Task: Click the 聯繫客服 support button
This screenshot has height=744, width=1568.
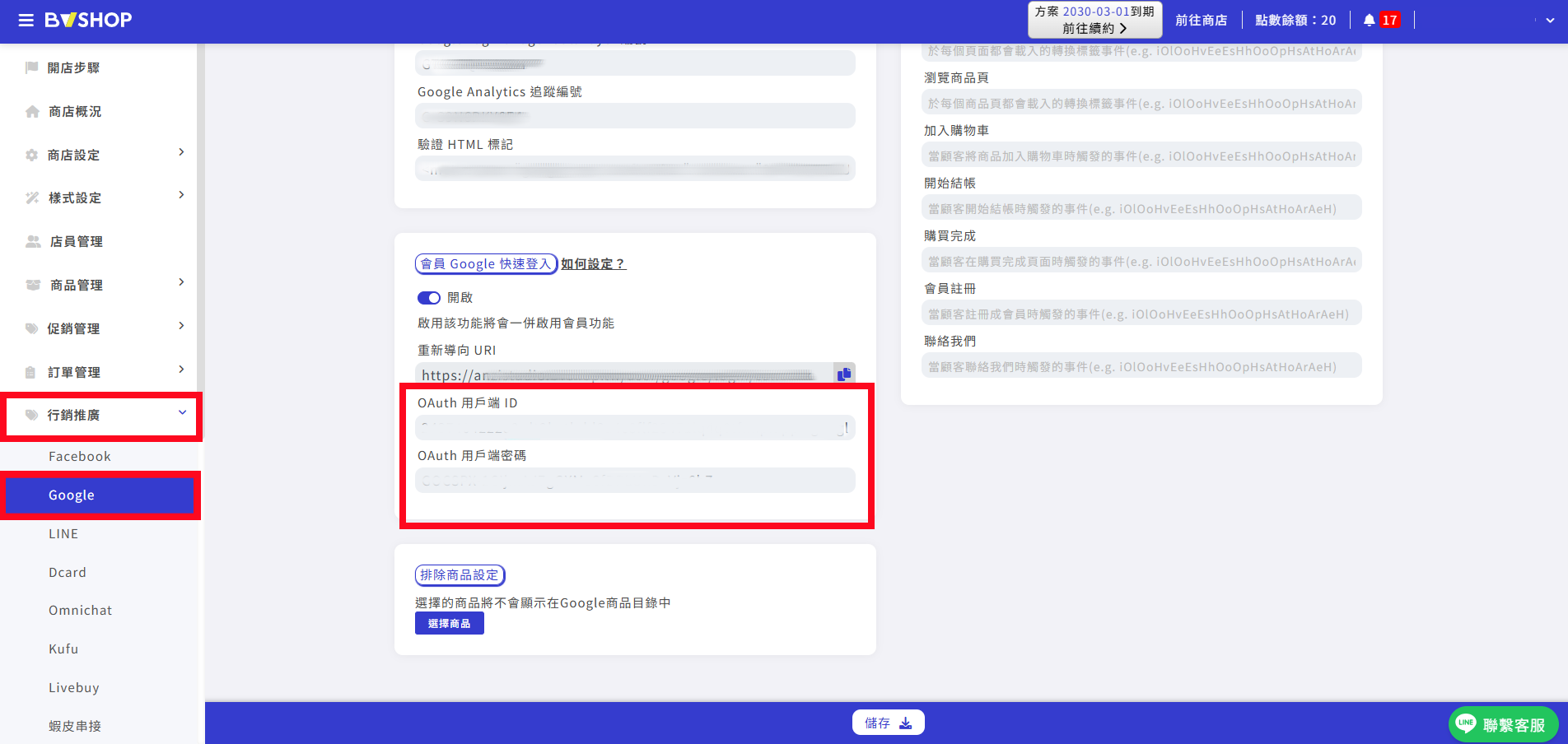Action: coord(1503,724)
